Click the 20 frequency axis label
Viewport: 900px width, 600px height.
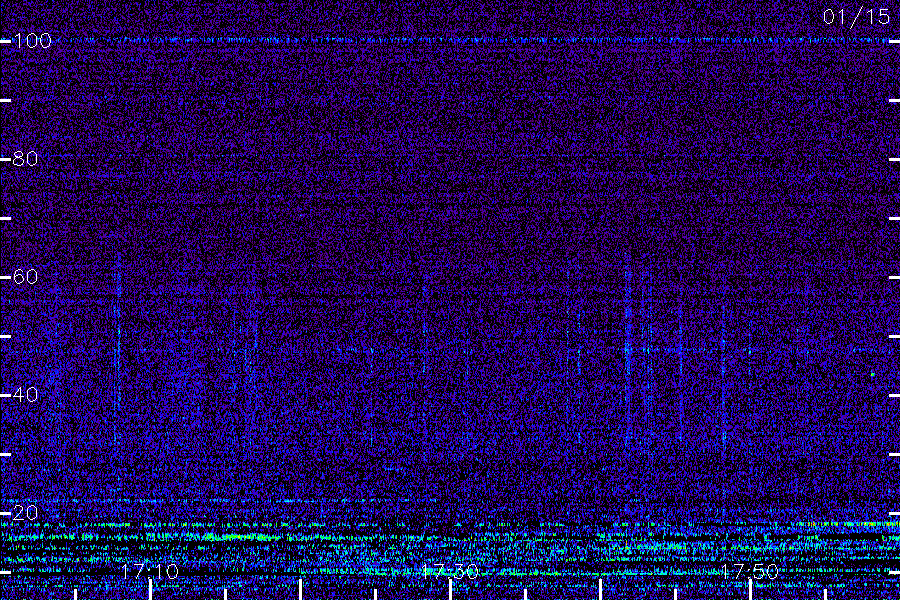[25, 513]
